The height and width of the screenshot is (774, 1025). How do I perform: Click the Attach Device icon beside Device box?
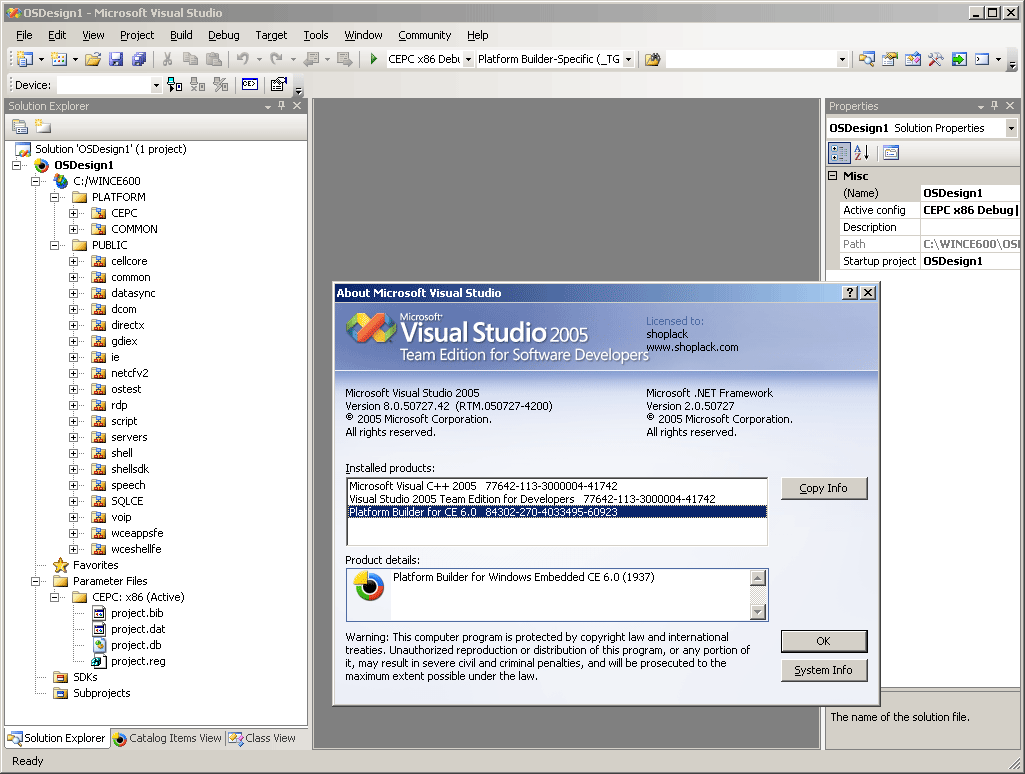pyautogui.click(x=175, y=84)
